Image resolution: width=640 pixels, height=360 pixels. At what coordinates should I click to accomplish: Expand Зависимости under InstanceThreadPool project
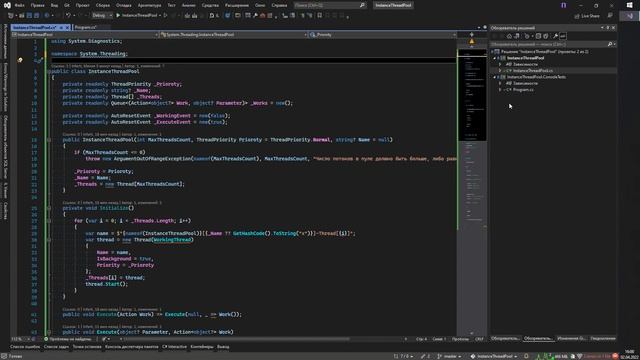(x=500, y=64)
